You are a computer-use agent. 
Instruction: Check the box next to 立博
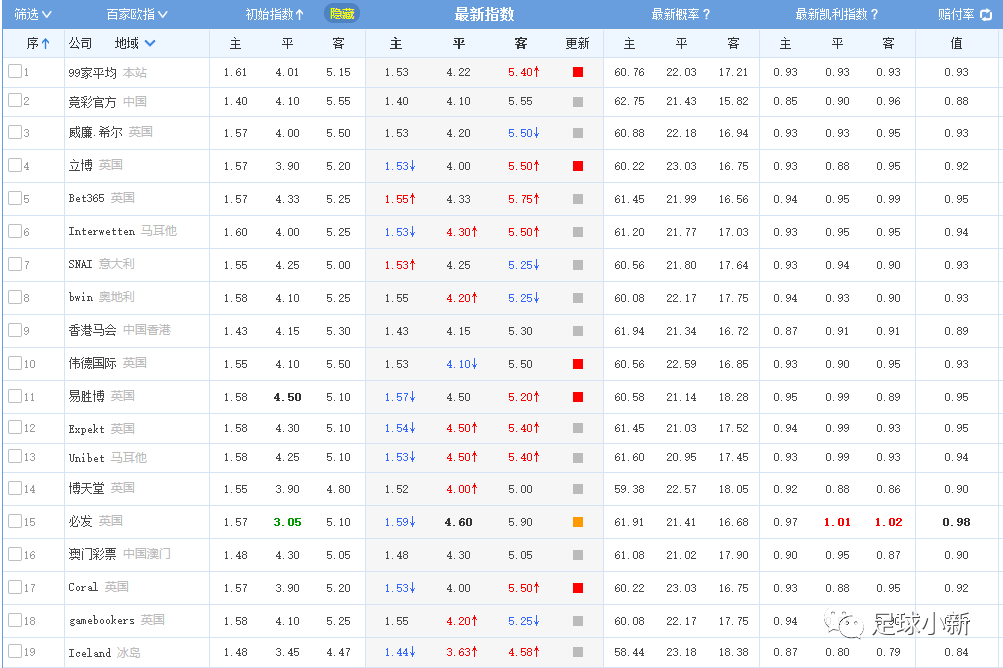pos(15,165)
